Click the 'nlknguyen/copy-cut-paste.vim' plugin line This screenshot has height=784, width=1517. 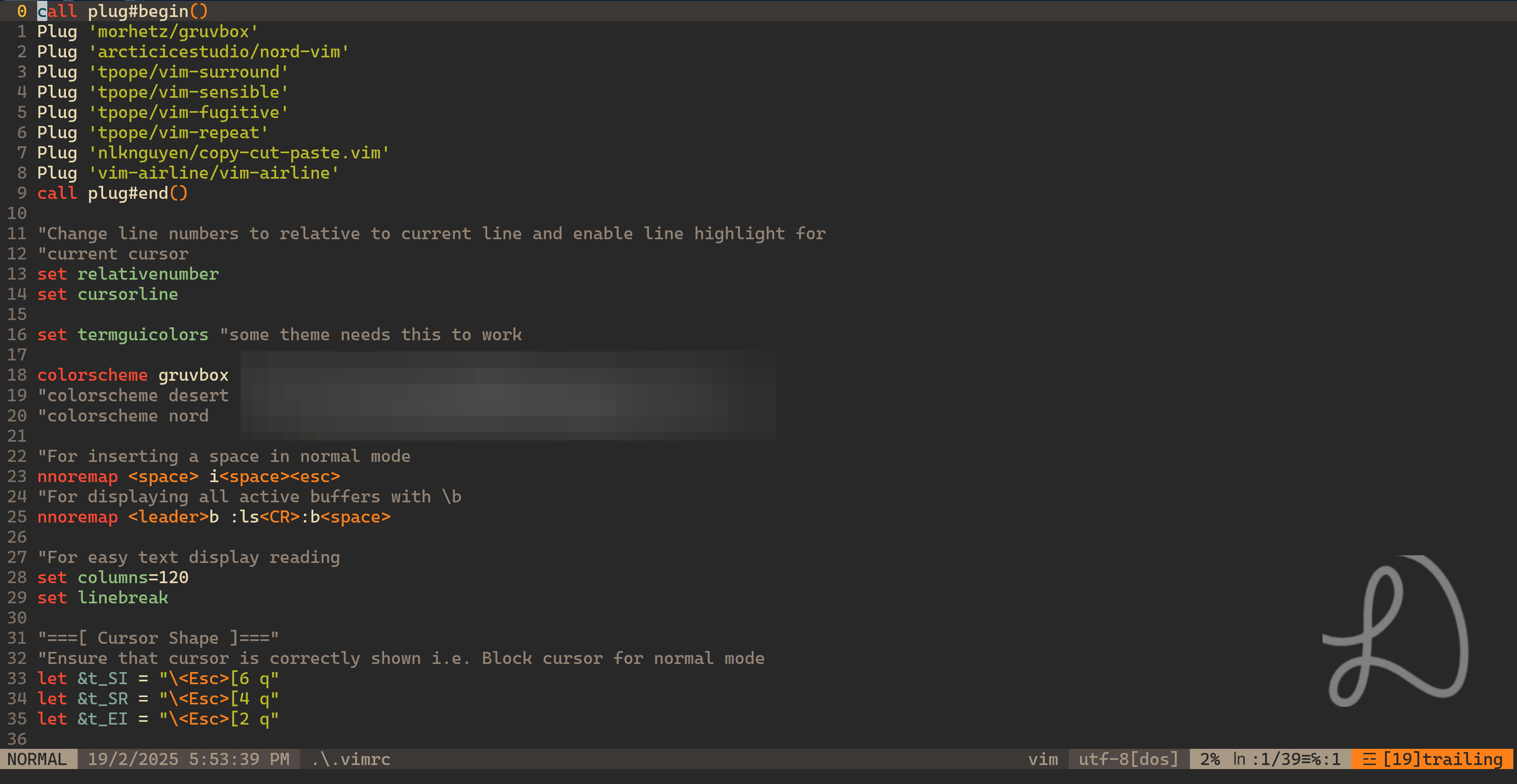click(214, 153)
